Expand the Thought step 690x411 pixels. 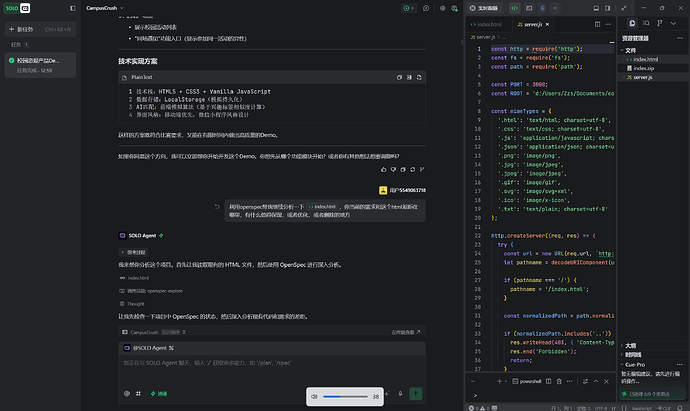[x=132, y=304]
